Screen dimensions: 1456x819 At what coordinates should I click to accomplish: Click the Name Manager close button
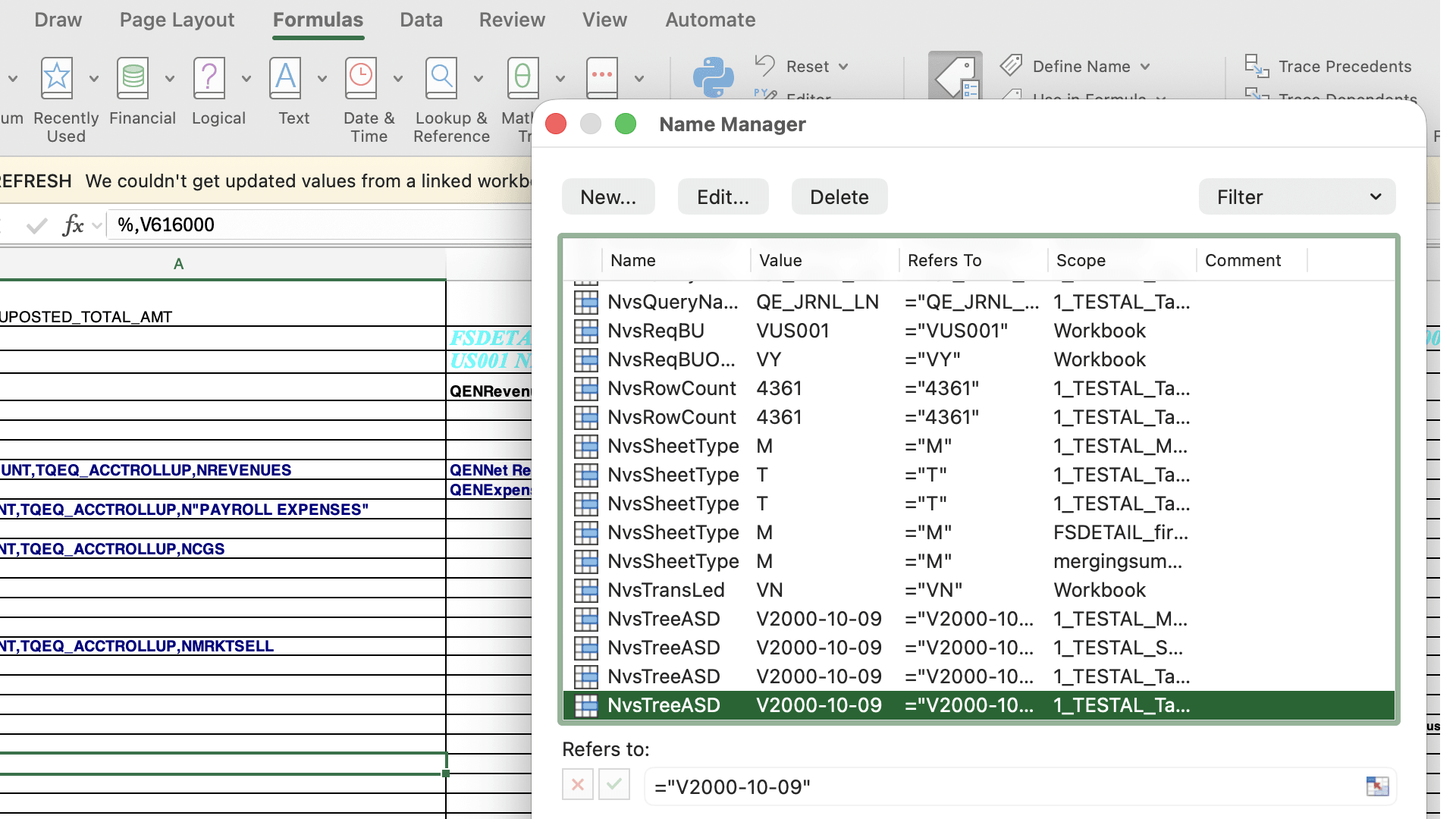[556, 124]
